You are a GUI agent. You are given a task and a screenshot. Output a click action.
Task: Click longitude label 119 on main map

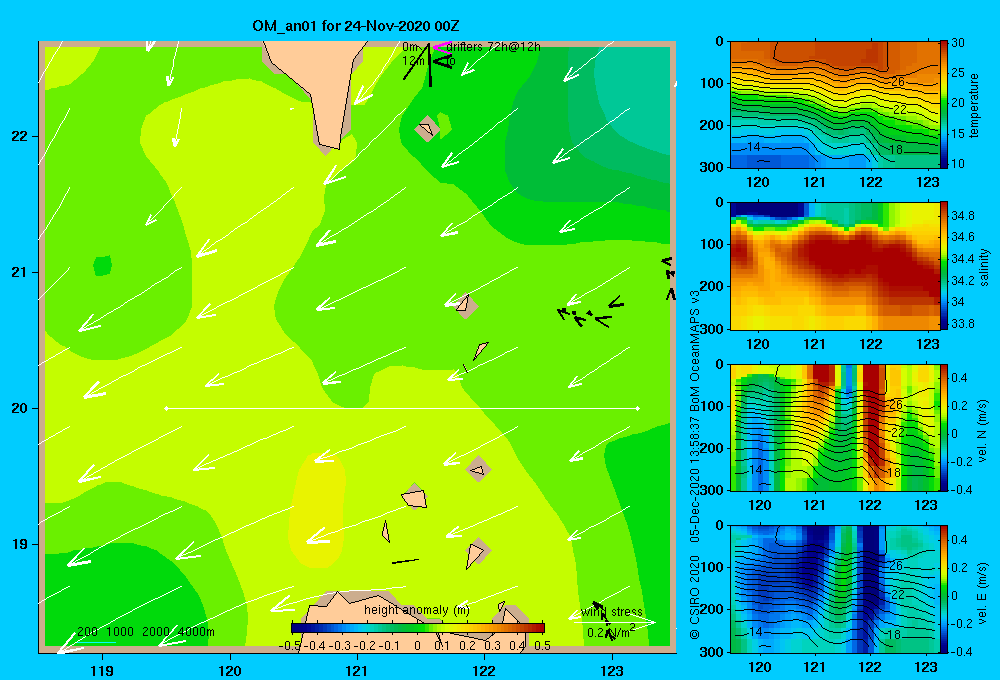(x=102, y=670)
